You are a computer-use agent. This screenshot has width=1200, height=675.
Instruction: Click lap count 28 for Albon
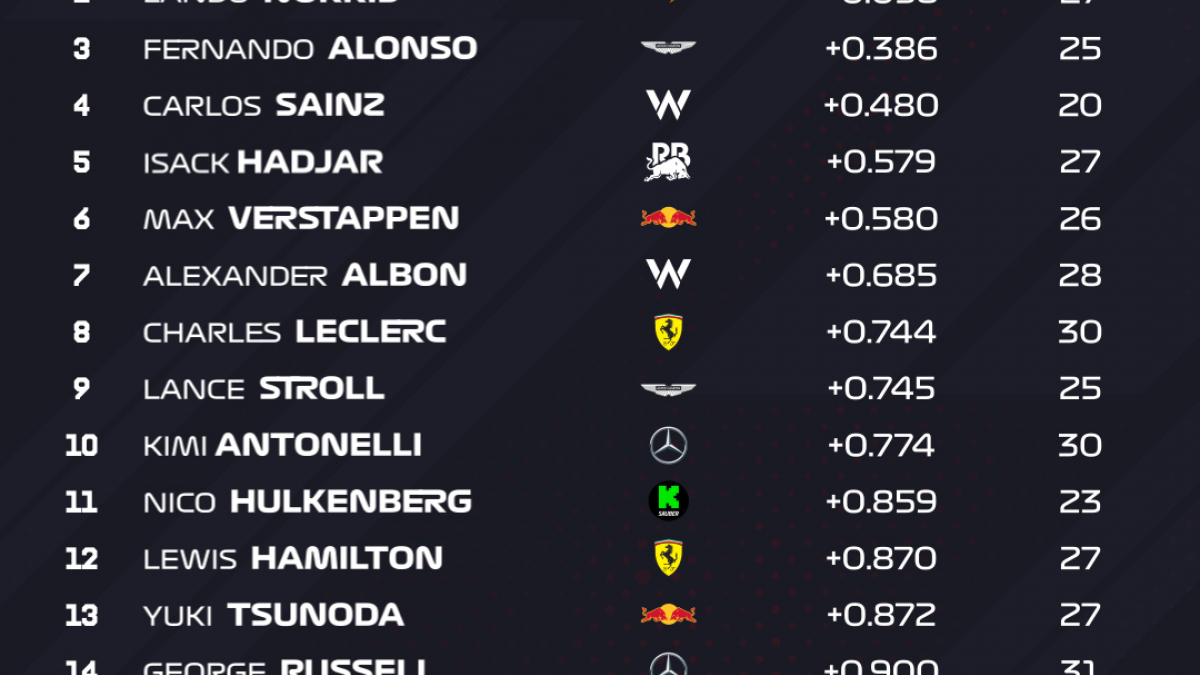1080,274
